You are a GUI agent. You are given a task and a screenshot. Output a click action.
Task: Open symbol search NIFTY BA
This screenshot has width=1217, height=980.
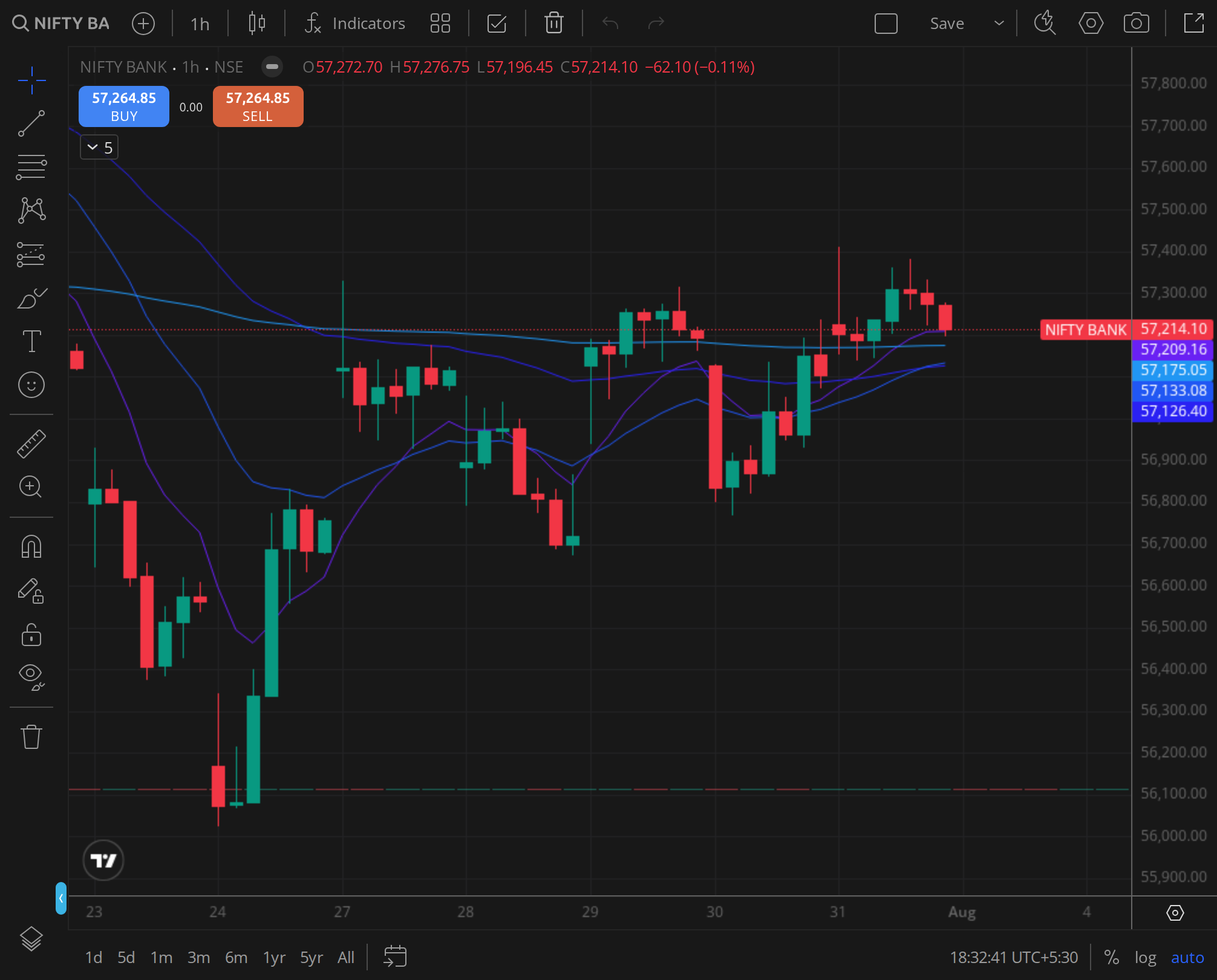tap(61, 24)
